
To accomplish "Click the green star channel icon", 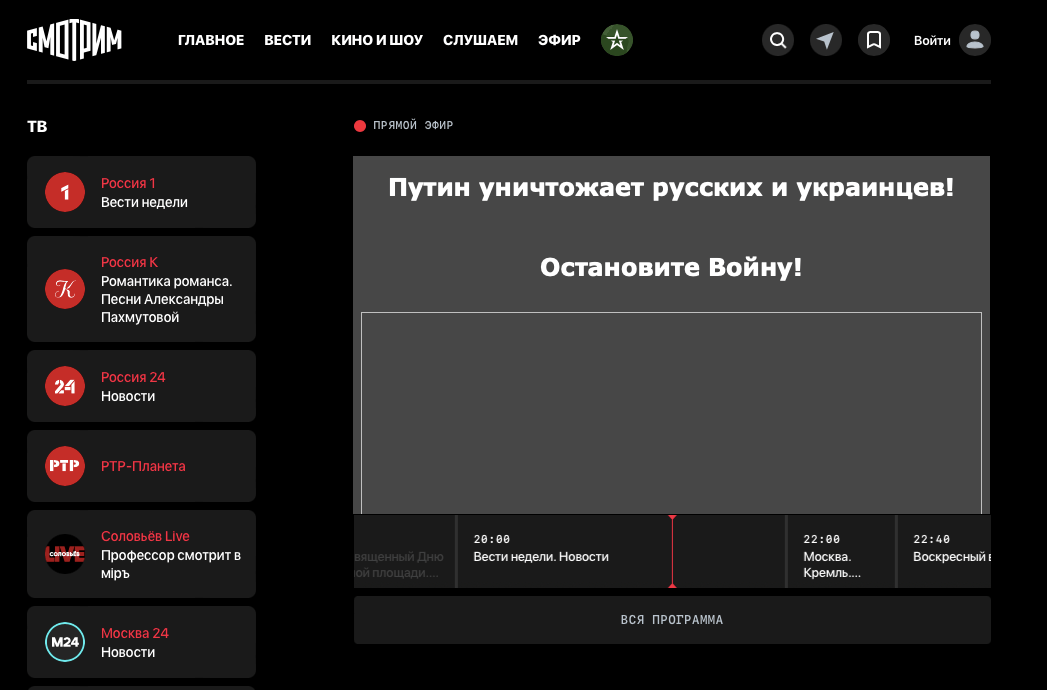I will 616,40.
